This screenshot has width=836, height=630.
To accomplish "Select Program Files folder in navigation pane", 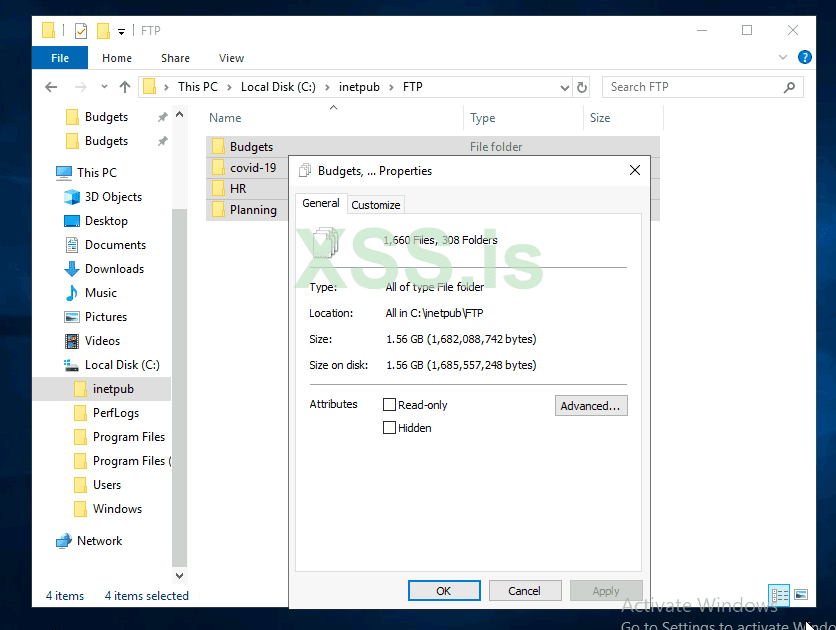I will 128,437.
